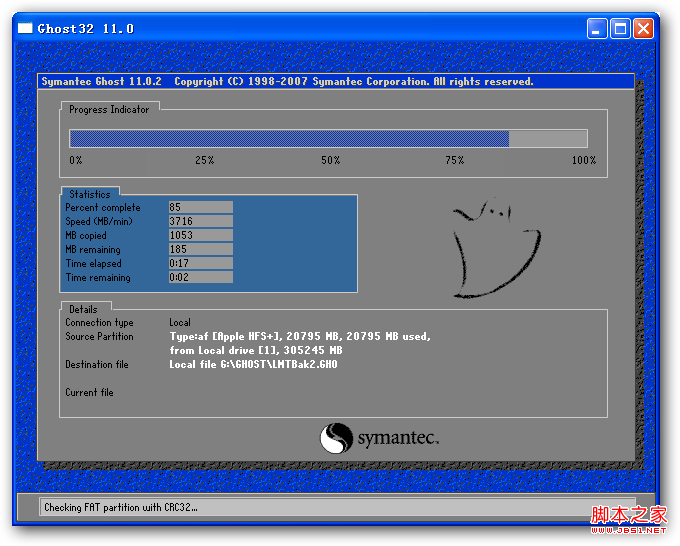Click the 'Time elapsed' label
The width and height of the screenshot is (680, 546).
click(94, 263)
